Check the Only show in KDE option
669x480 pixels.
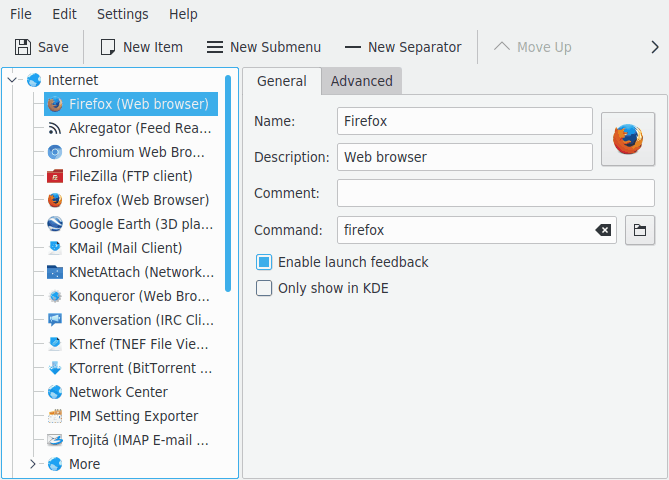(x=264, y=288)
